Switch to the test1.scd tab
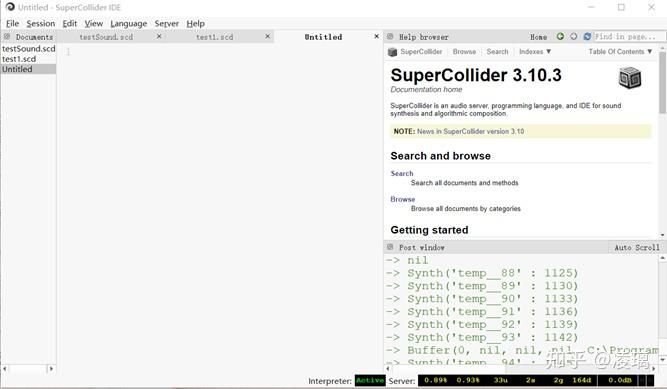The image size is (667, 389). [214, 37]
